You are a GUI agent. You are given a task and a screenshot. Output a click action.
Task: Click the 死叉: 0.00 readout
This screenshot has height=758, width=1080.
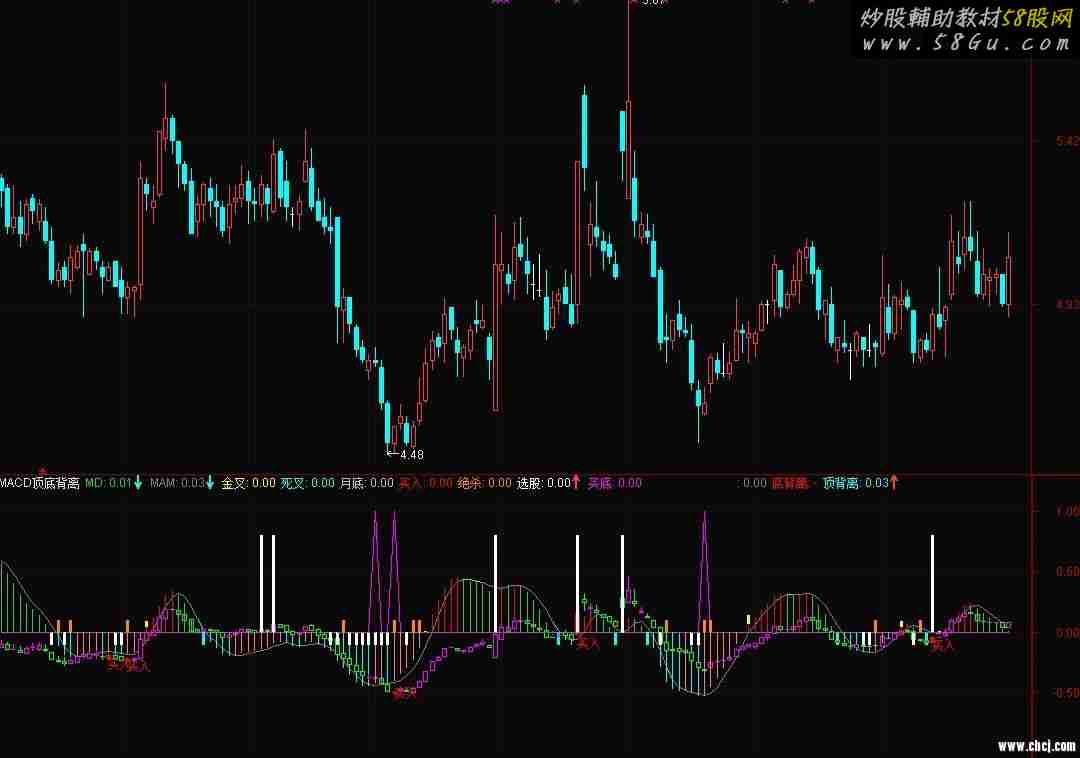307,483
